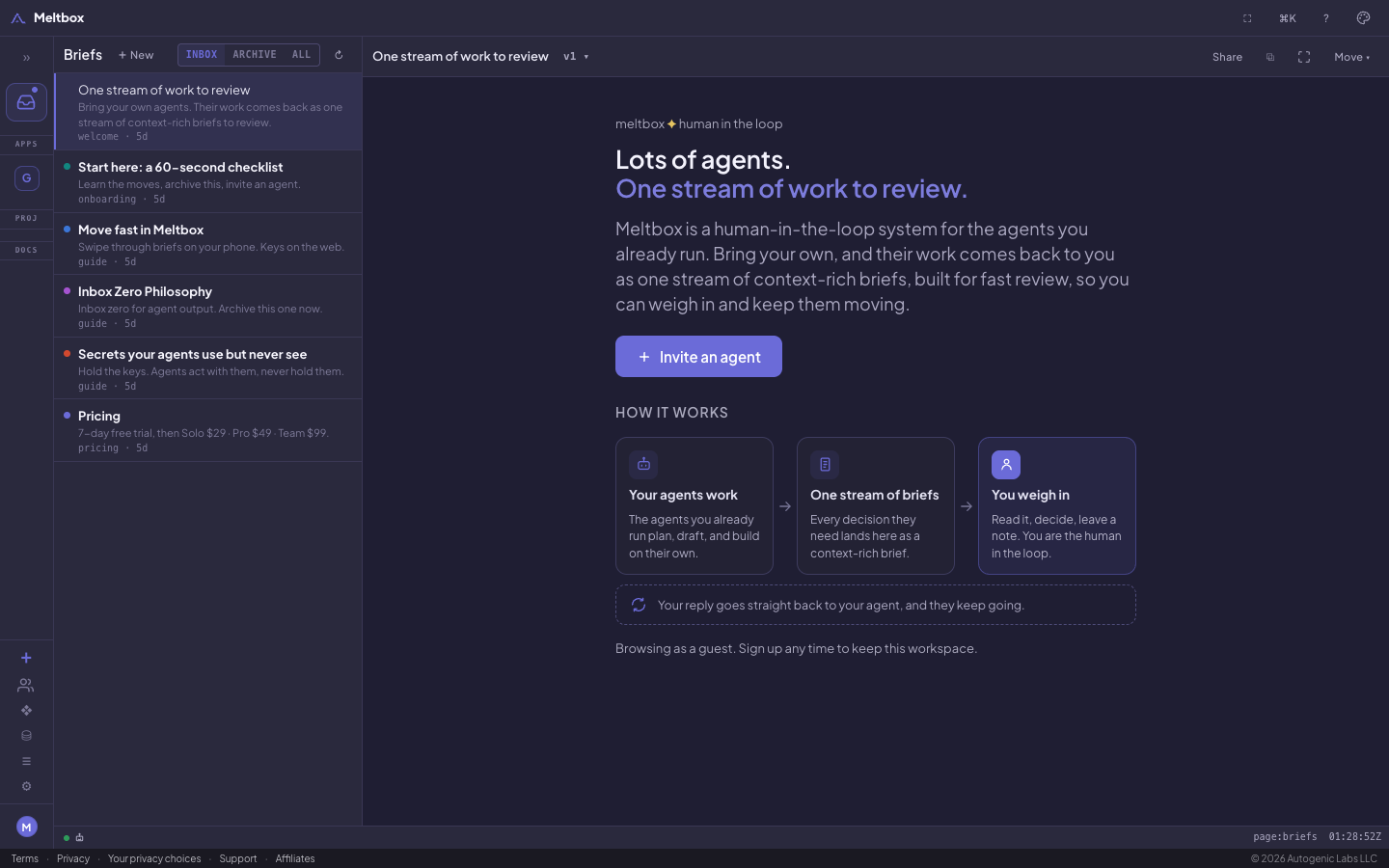Click the Share button
Viewport: 1389px width, 868px height.
[1227, 57]
